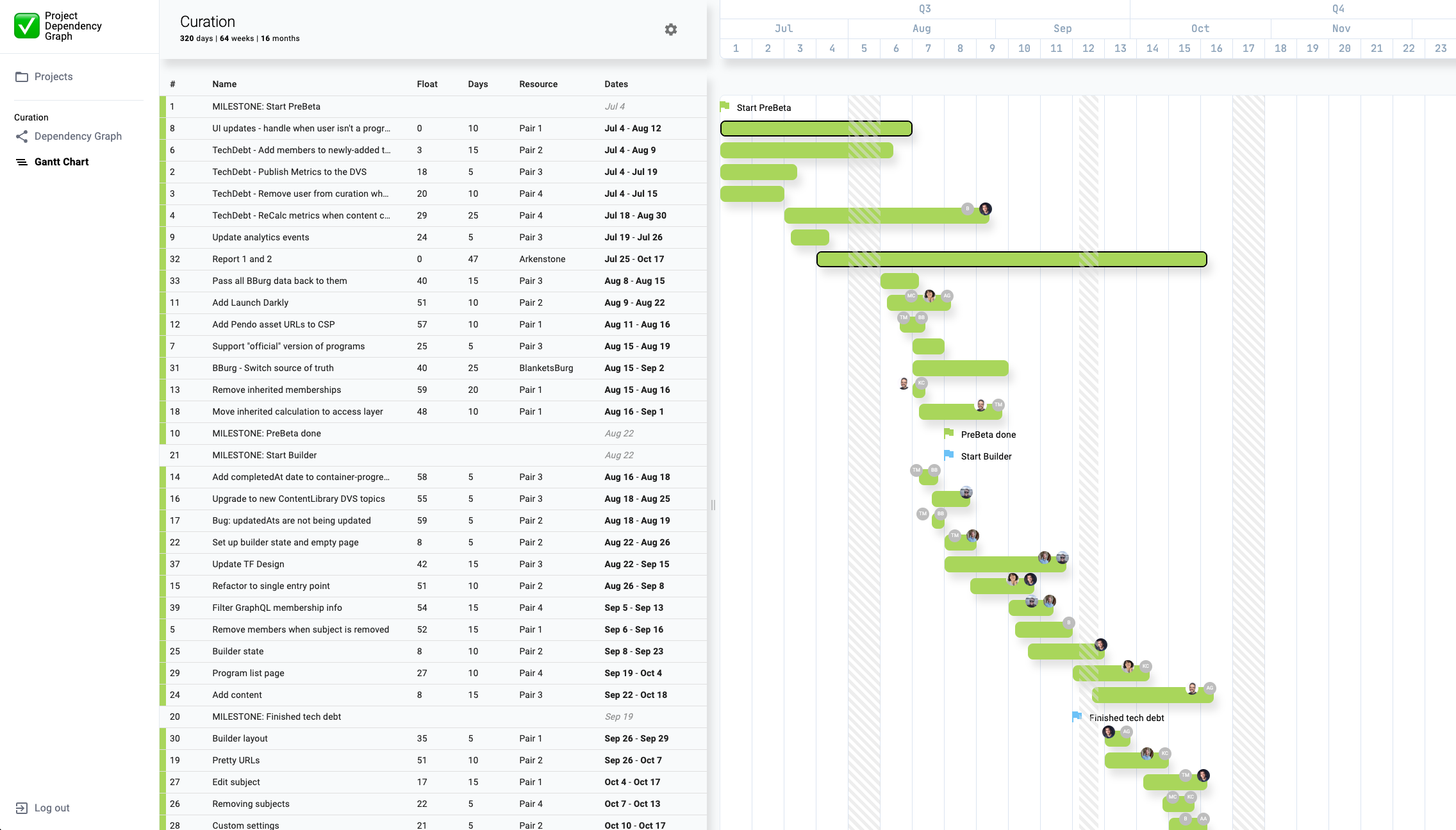Screen dimensions: 1456x830
Task: Open the Curation chart settings gear
Action: pyautogui.click(x=670, y=29)
